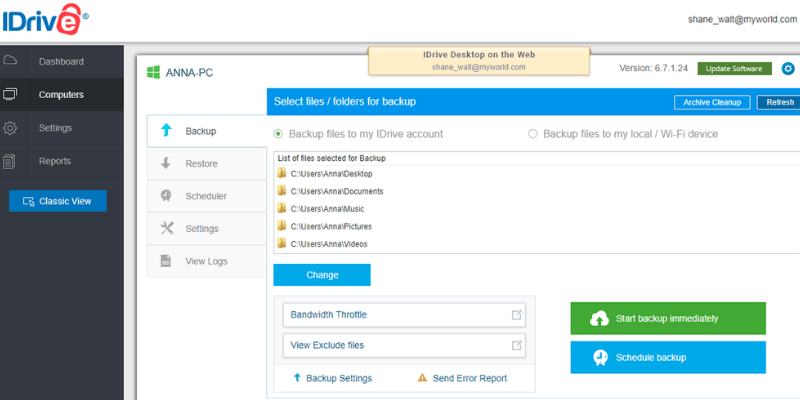
Task: Click the account email at top right
Action: 742,19
